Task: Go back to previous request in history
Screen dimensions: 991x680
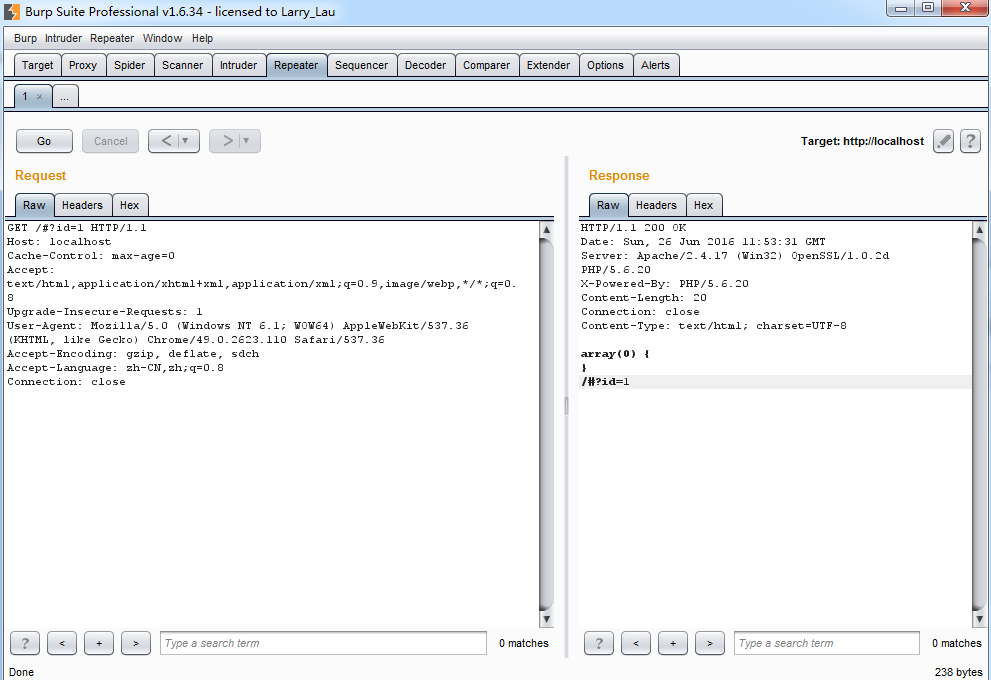Action: [x=166, y=141]
